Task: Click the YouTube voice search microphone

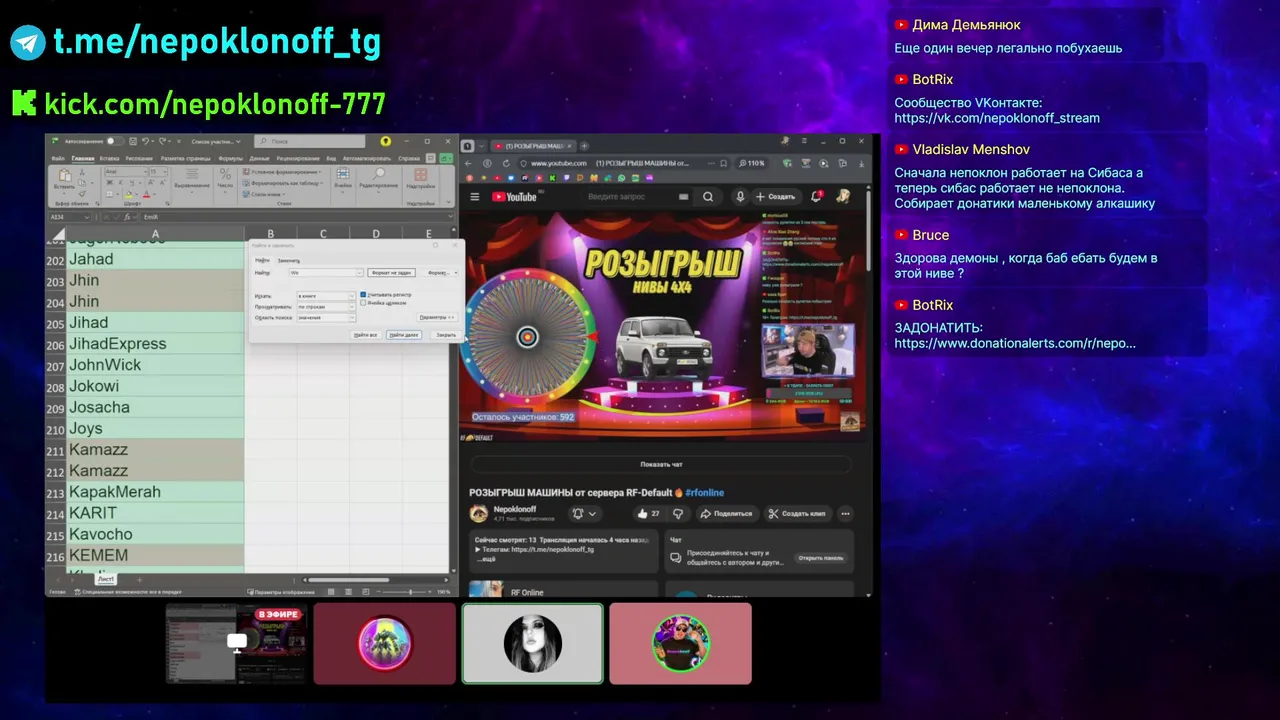Action: coord(741,197)
